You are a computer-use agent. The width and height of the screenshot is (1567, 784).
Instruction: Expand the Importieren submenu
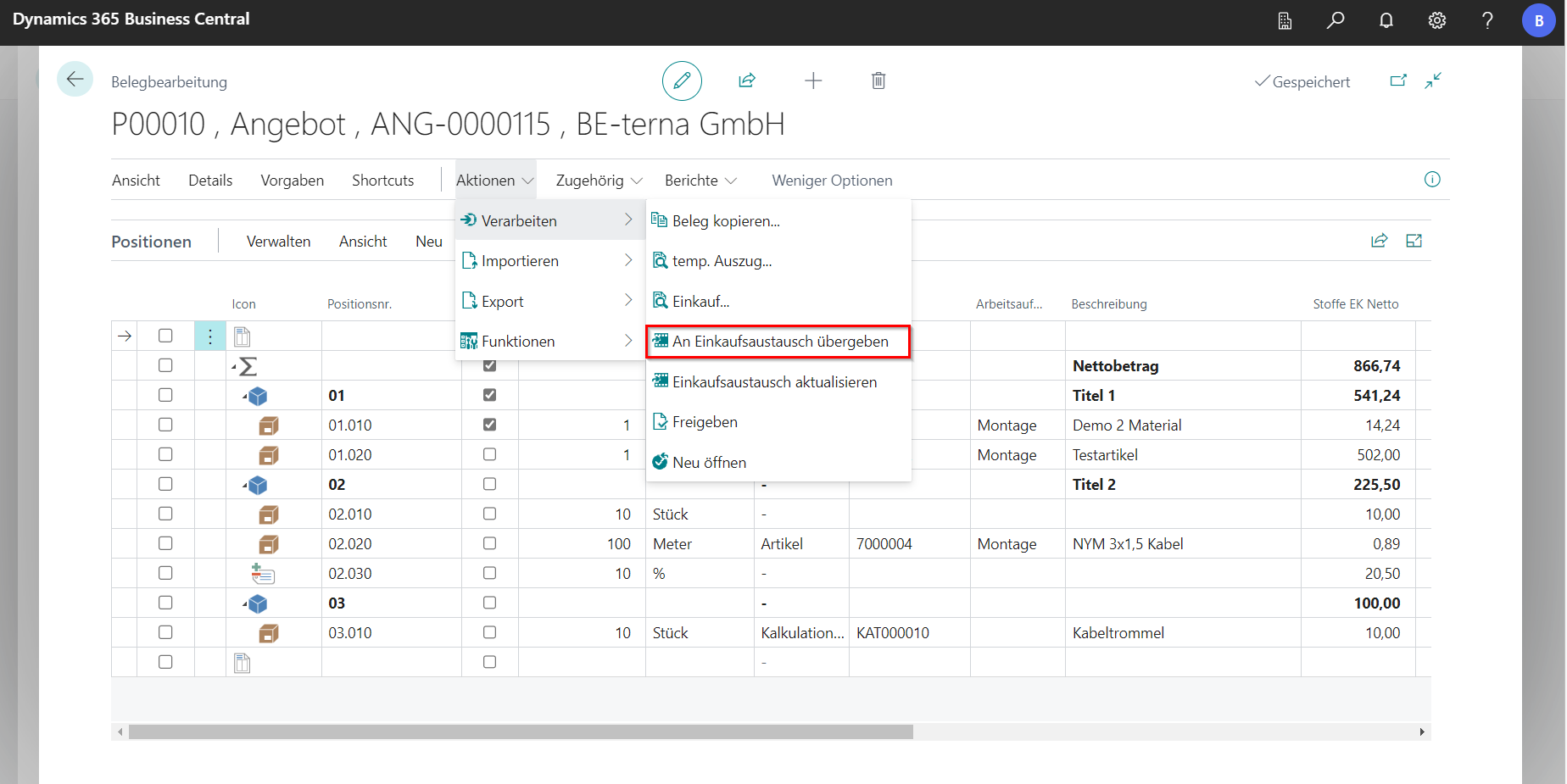pos(549,261)
